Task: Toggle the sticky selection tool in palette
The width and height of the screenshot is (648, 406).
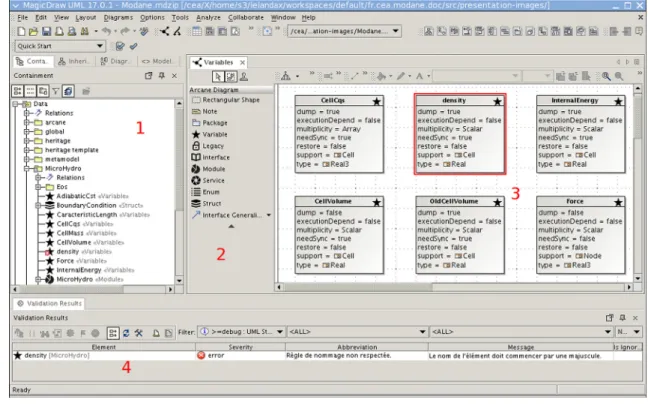Action: 230,76
